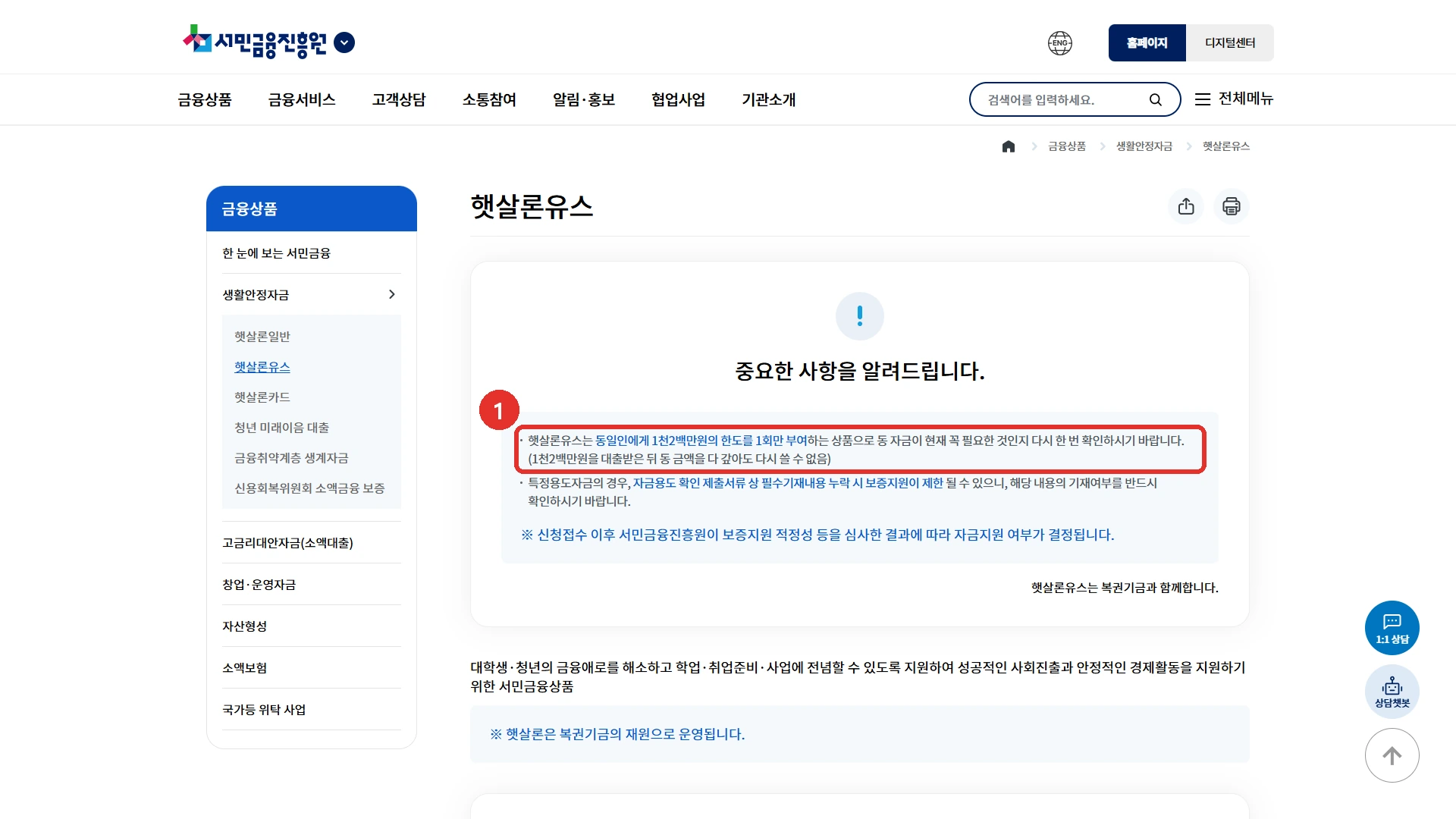
Task: Click the 서민금융진흥원 logo
Action: point(255,42)
